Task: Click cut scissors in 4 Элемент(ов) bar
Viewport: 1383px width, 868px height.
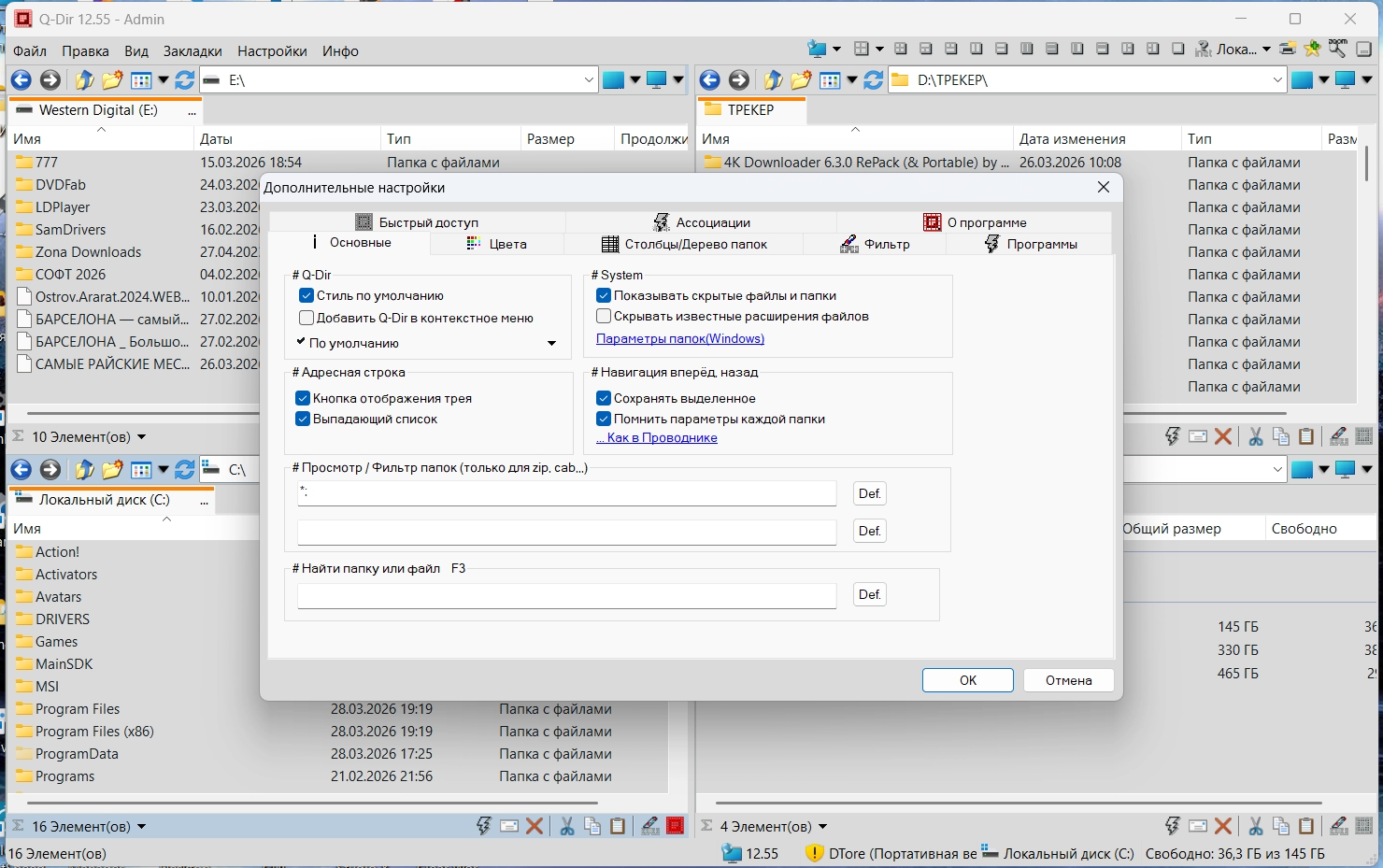Action: pyautogui.click(x=1256, y=826)
